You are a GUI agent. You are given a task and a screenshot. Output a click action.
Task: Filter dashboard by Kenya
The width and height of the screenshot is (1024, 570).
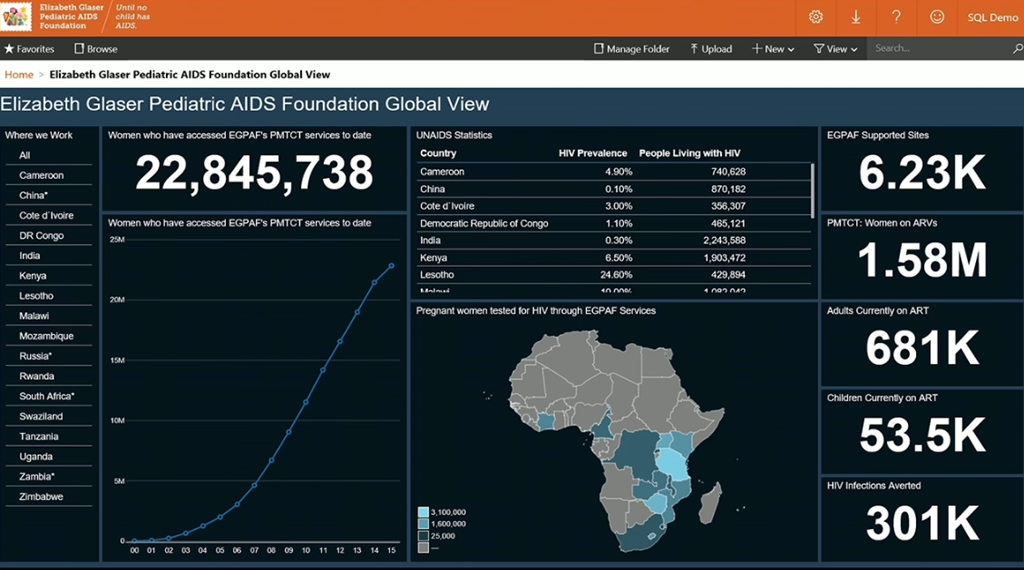[x=33, y=276]
